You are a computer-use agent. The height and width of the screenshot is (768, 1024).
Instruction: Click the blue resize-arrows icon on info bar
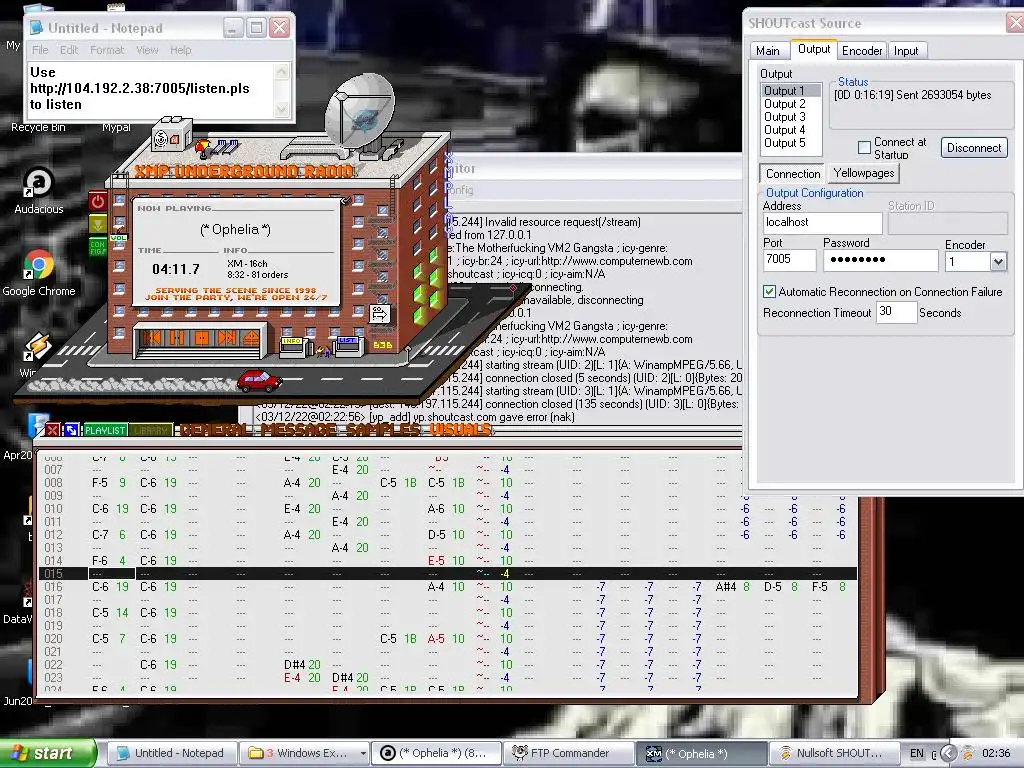click(x=71, y=430)
